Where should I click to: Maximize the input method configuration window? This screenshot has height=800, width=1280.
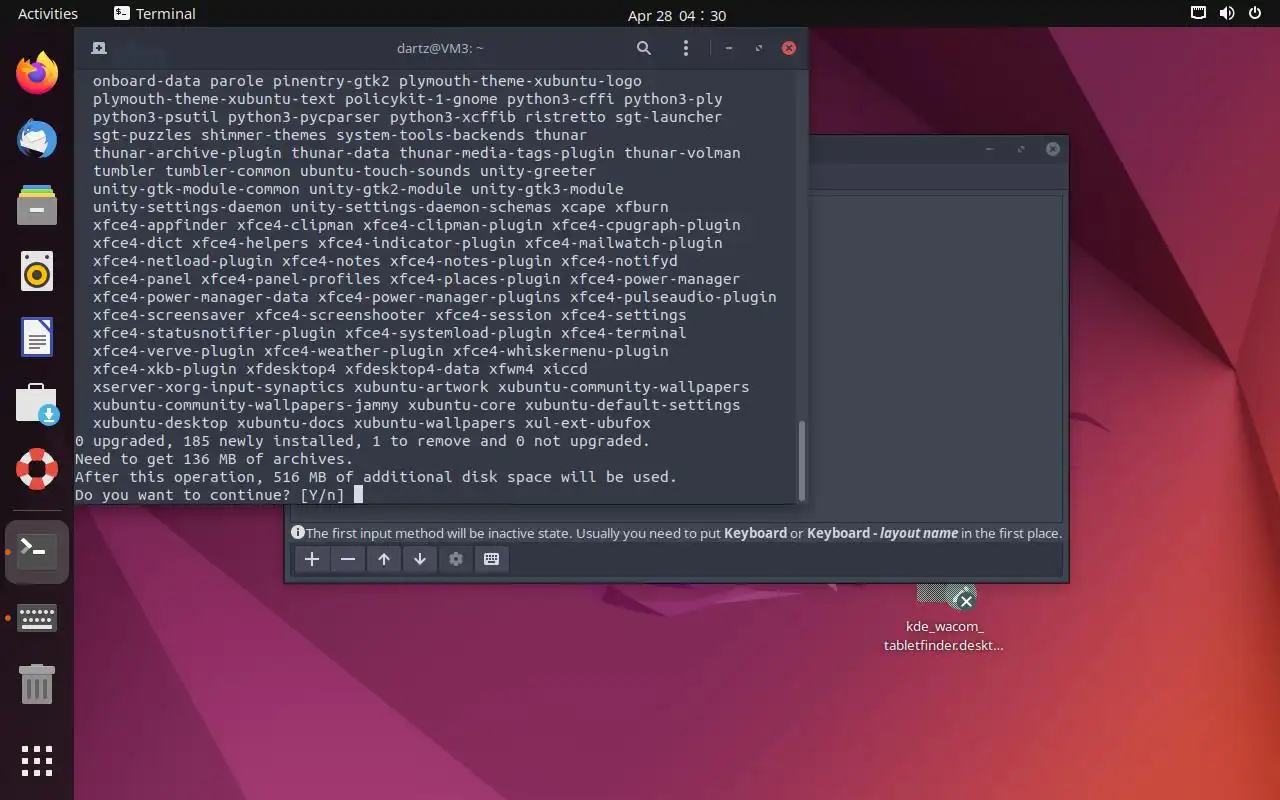click(x=1021, y=149)
